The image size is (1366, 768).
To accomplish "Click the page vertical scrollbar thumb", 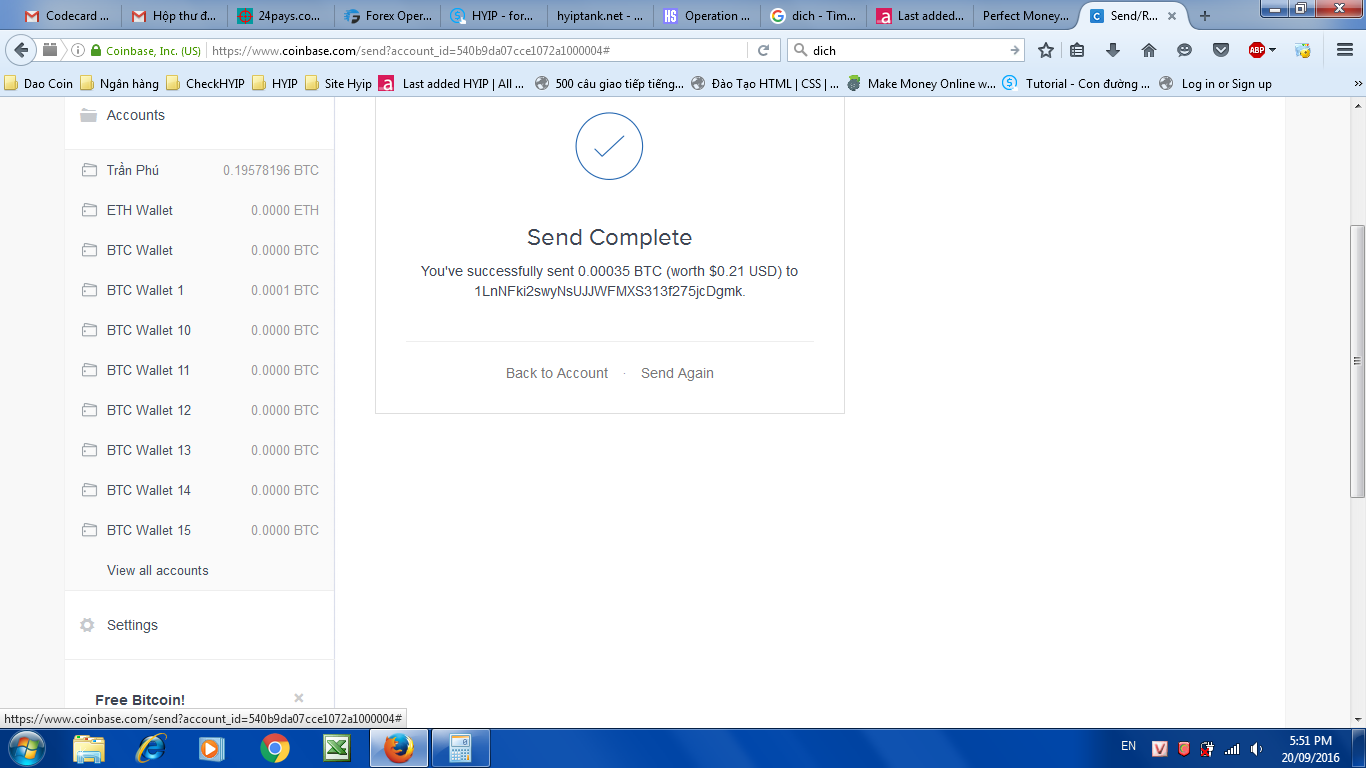I will coord(1357,360).
